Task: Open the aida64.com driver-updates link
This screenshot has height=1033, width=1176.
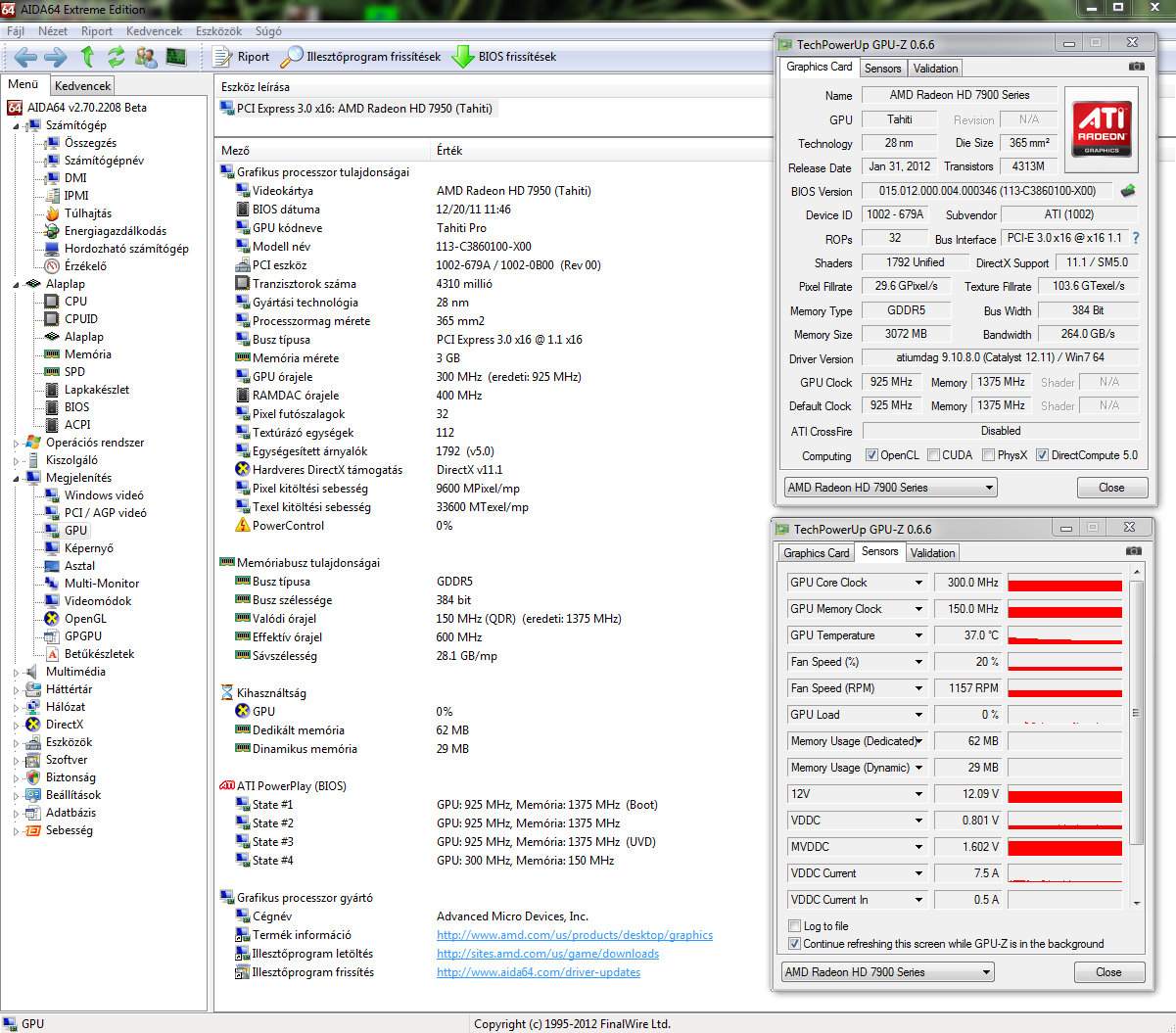Action: [x=539, y=972]
